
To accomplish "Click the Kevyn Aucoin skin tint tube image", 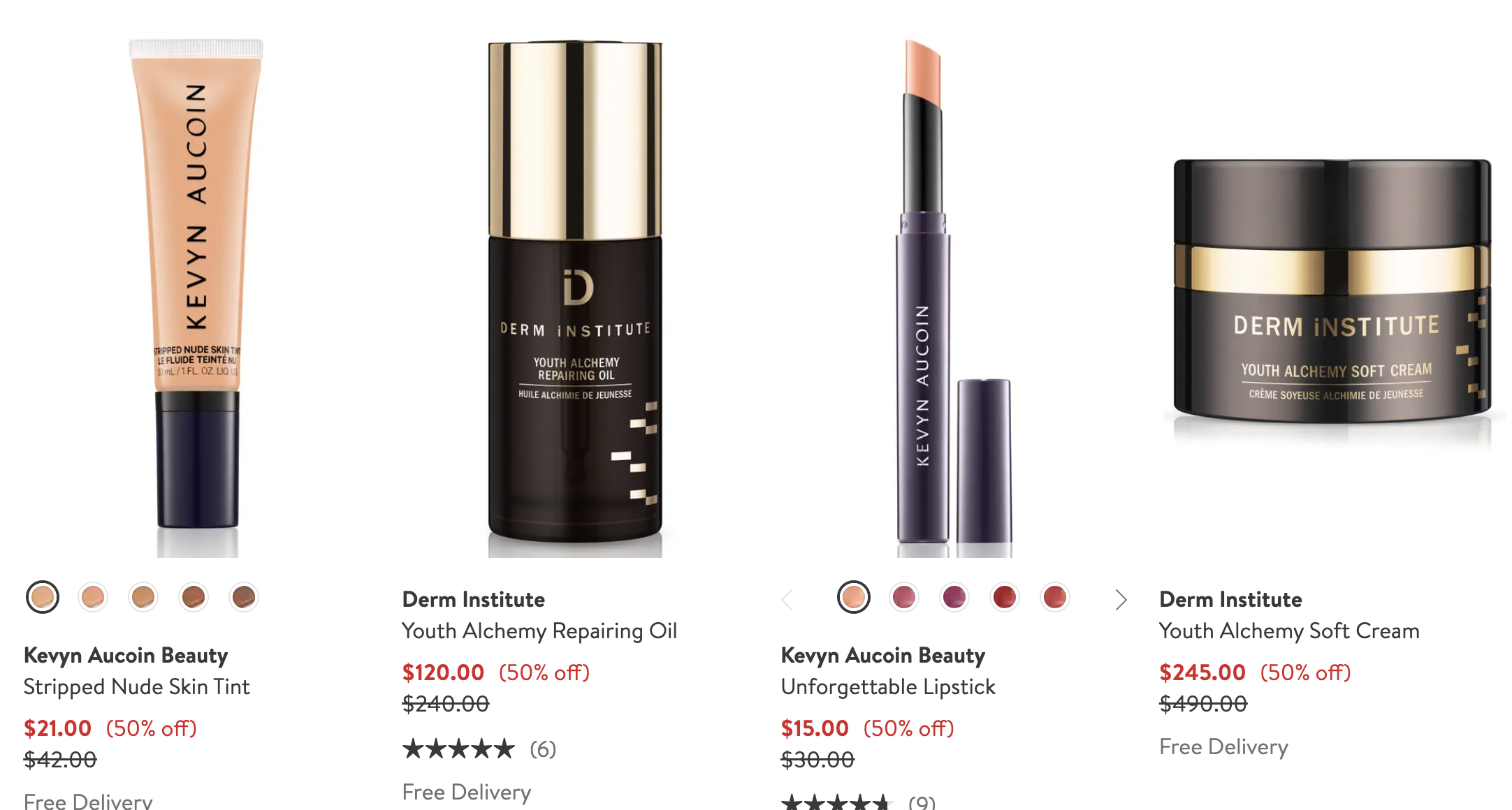I will point(197,295).
